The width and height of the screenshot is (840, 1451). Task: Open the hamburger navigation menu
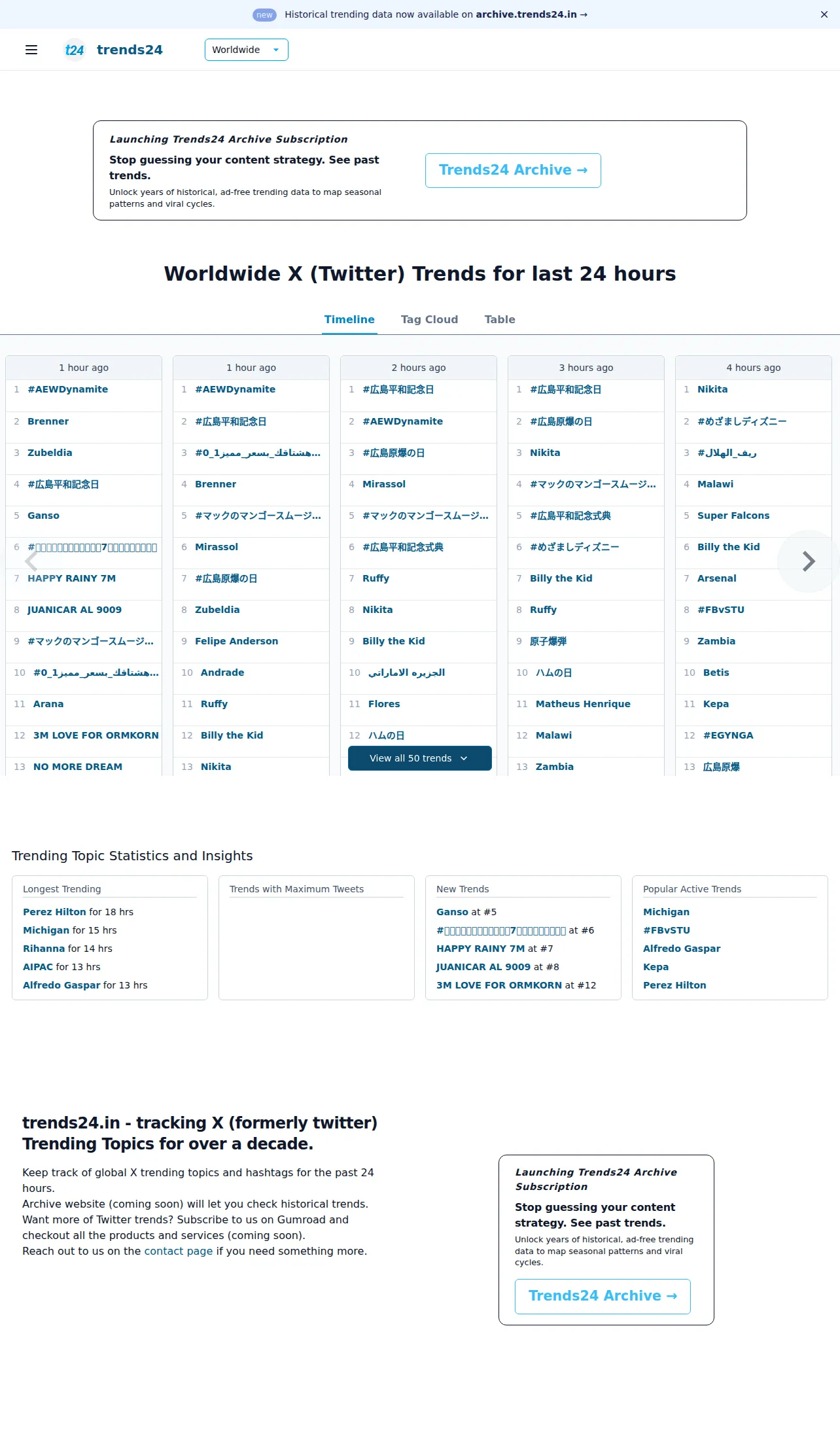[31, 50]
